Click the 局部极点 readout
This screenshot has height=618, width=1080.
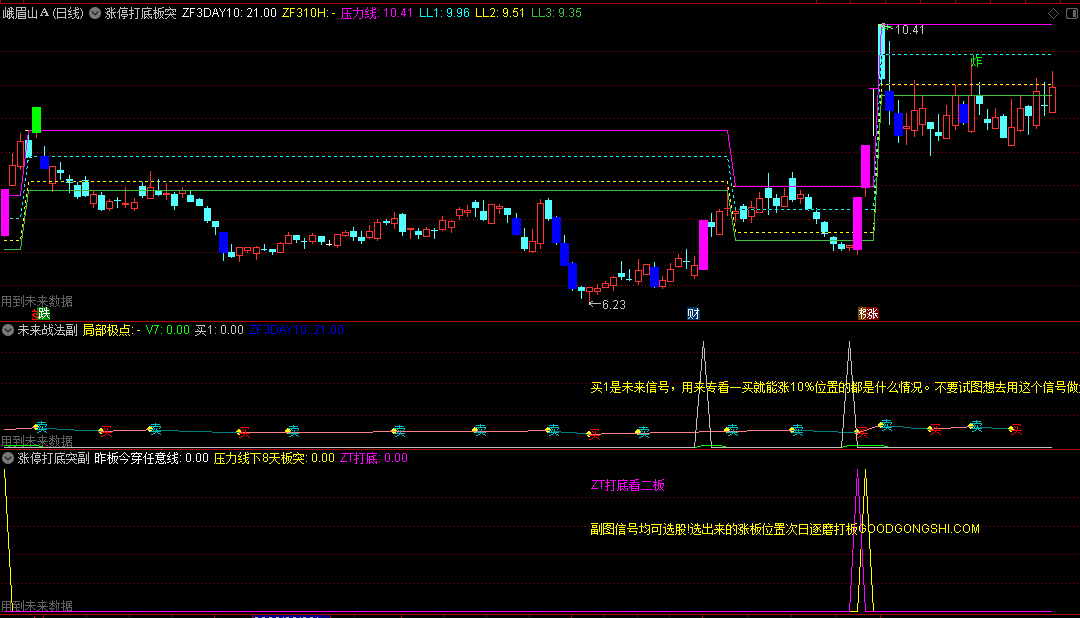coord(112,330)
